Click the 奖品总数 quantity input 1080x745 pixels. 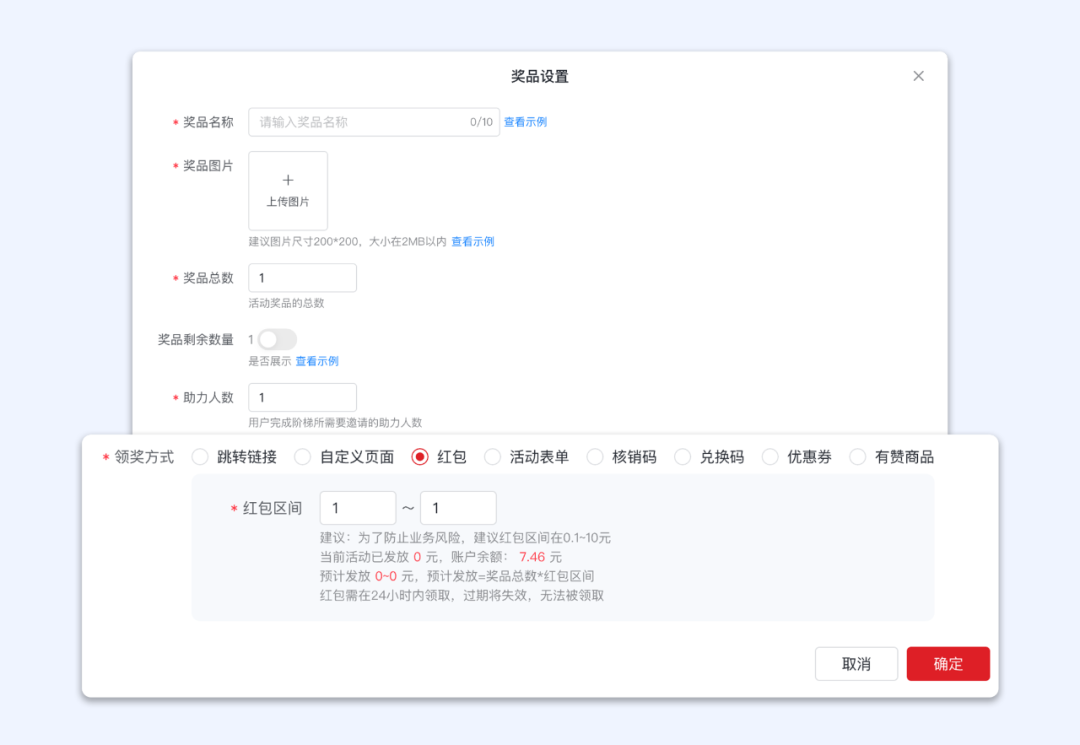coord(301,278)
